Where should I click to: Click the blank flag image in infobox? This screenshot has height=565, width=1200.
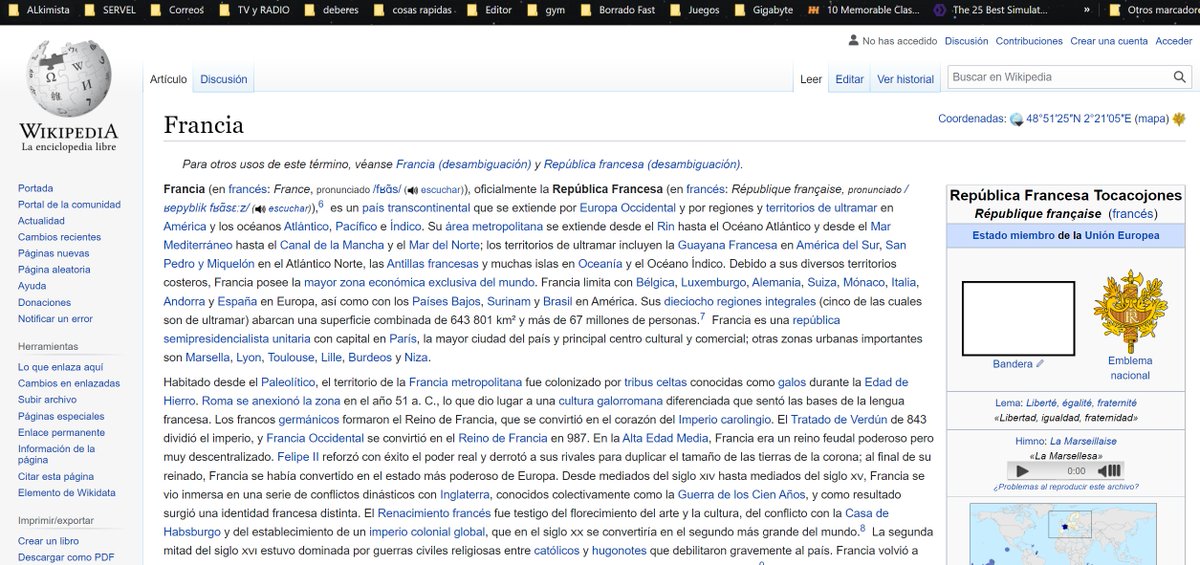1018,318
